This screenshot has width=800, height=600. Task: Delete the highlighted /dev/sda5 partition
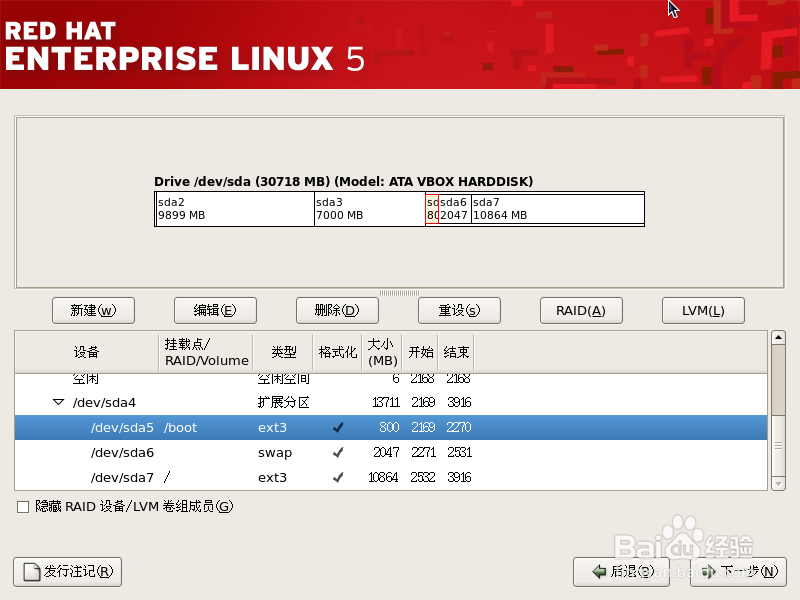point(337,310)
